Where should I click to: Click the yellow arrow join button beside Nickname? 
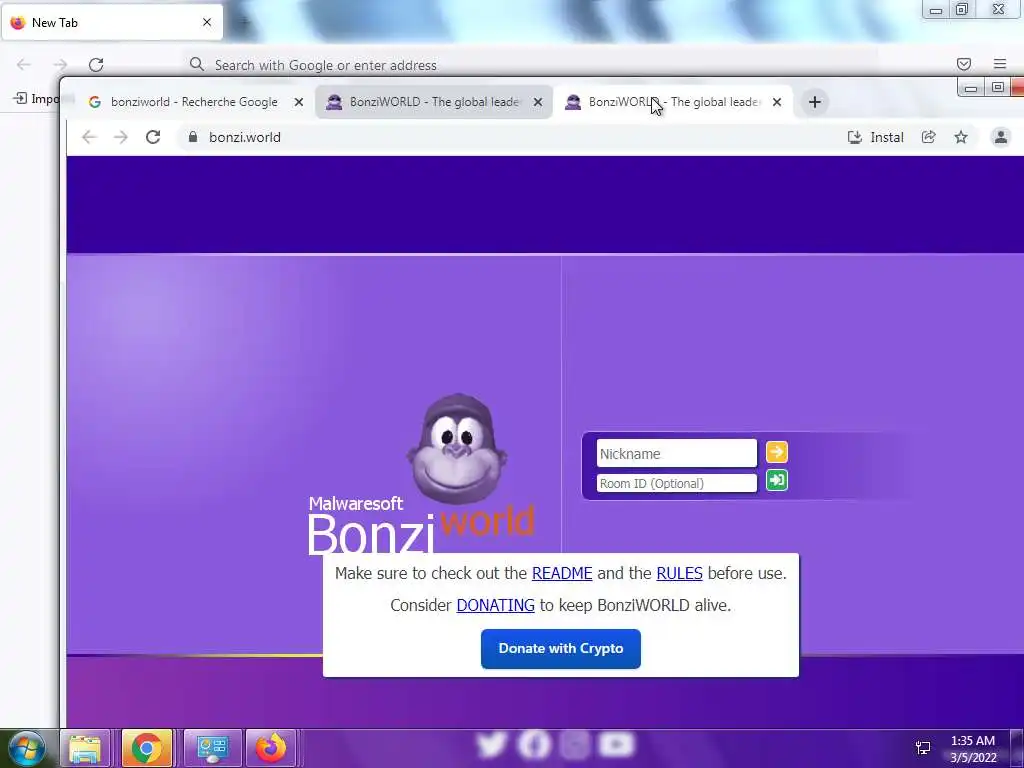click(776, 452)
